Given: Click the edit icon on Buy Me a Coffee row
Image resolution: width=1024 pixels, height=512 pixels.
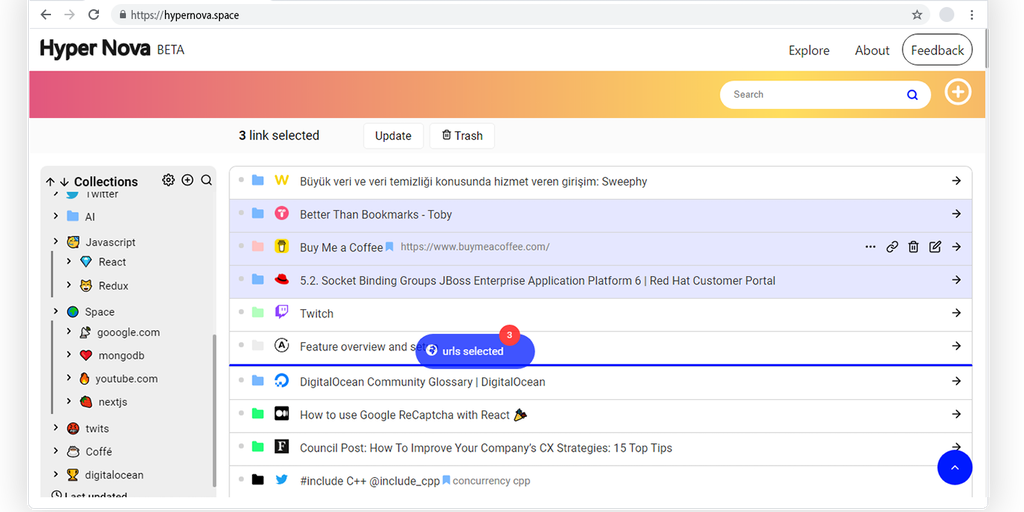Looking at the screenshot, I should pyautogui.click(x=935, y=247).
